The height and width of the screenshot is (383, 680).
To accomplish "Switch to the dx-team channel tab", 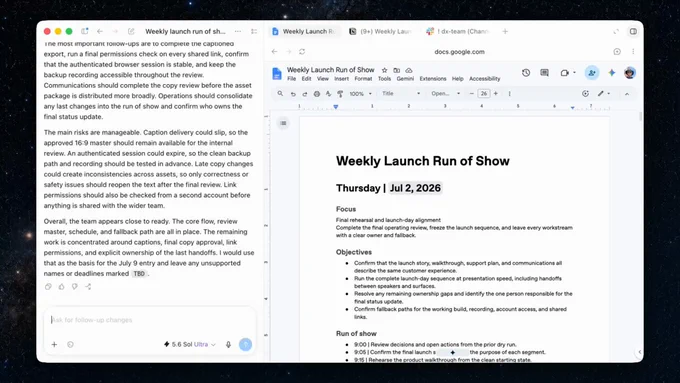I will point(459,31).
